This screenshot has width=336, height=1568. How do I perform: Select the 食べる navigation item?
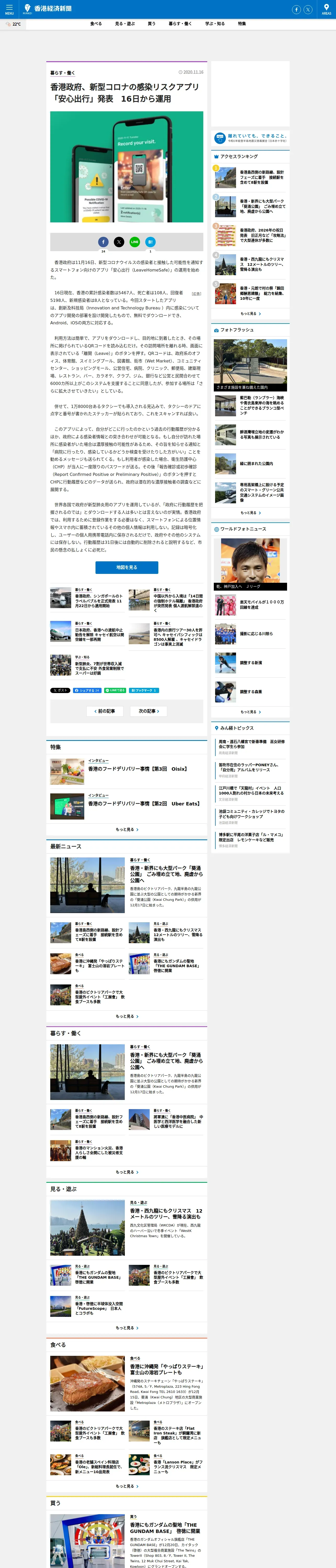tap(96, 24)
